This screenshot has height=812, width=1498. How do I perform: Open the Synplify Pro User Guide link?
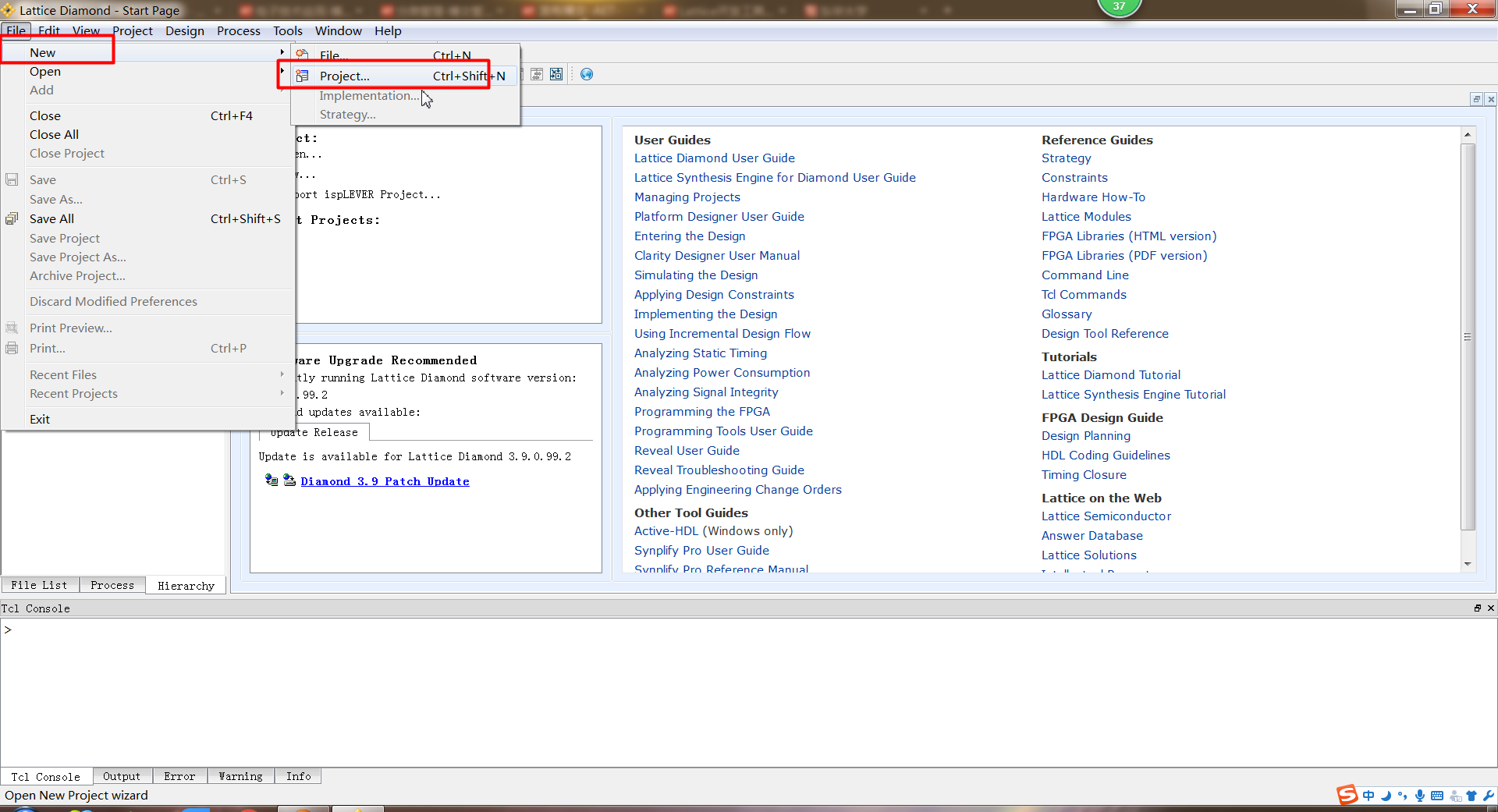(x=701, y=550)
